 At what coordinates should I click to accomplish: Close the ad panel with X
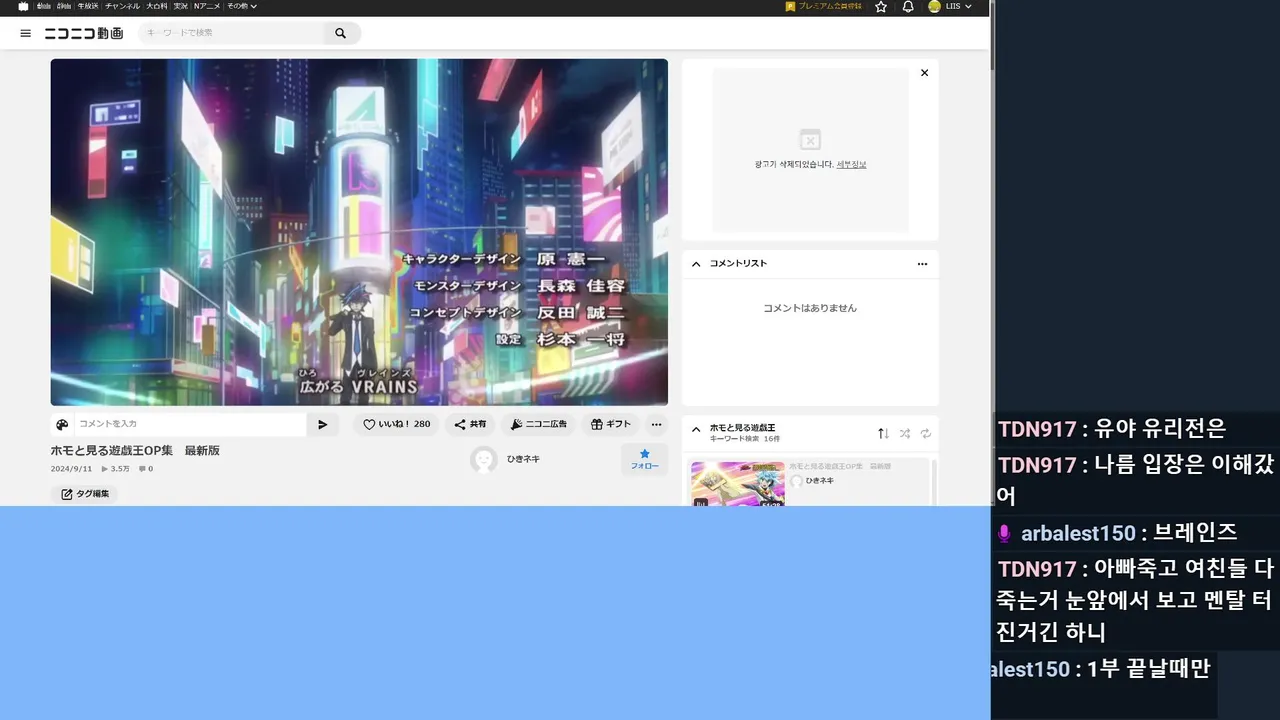924,73
